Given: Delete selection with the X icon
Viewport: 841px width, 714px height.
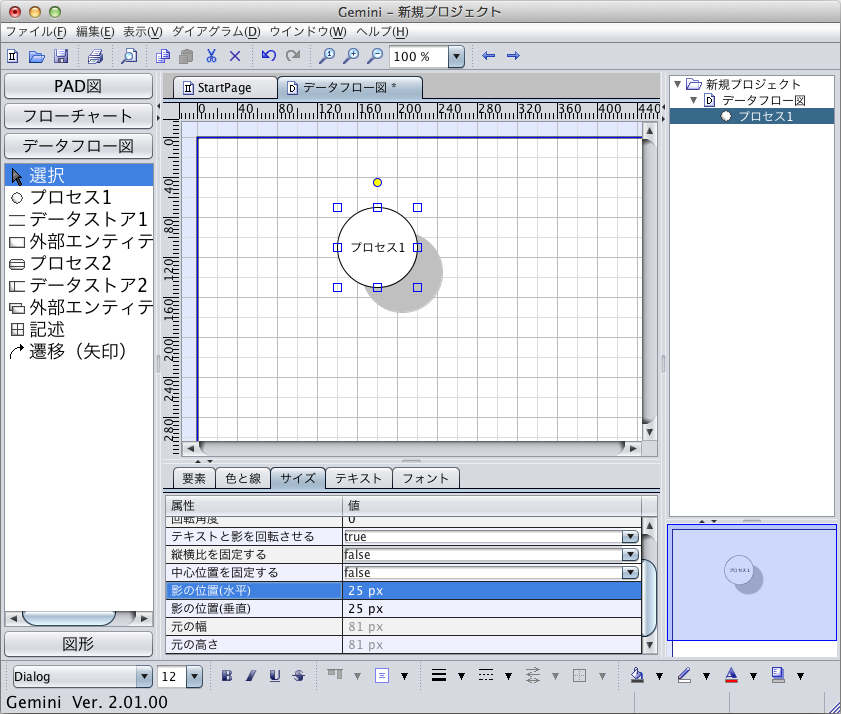Looking at the screenshot, I should coord(235,56).
